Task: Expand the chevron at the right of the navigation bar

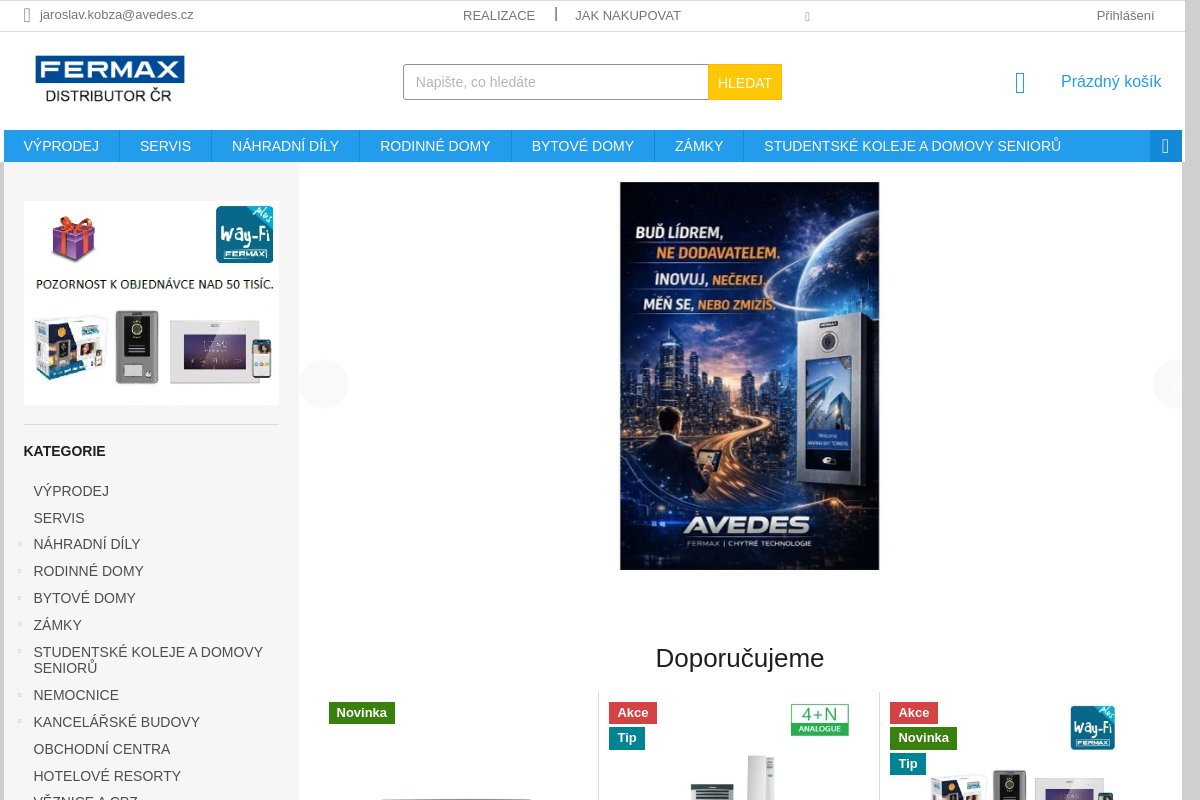Action: point(1165,146)
